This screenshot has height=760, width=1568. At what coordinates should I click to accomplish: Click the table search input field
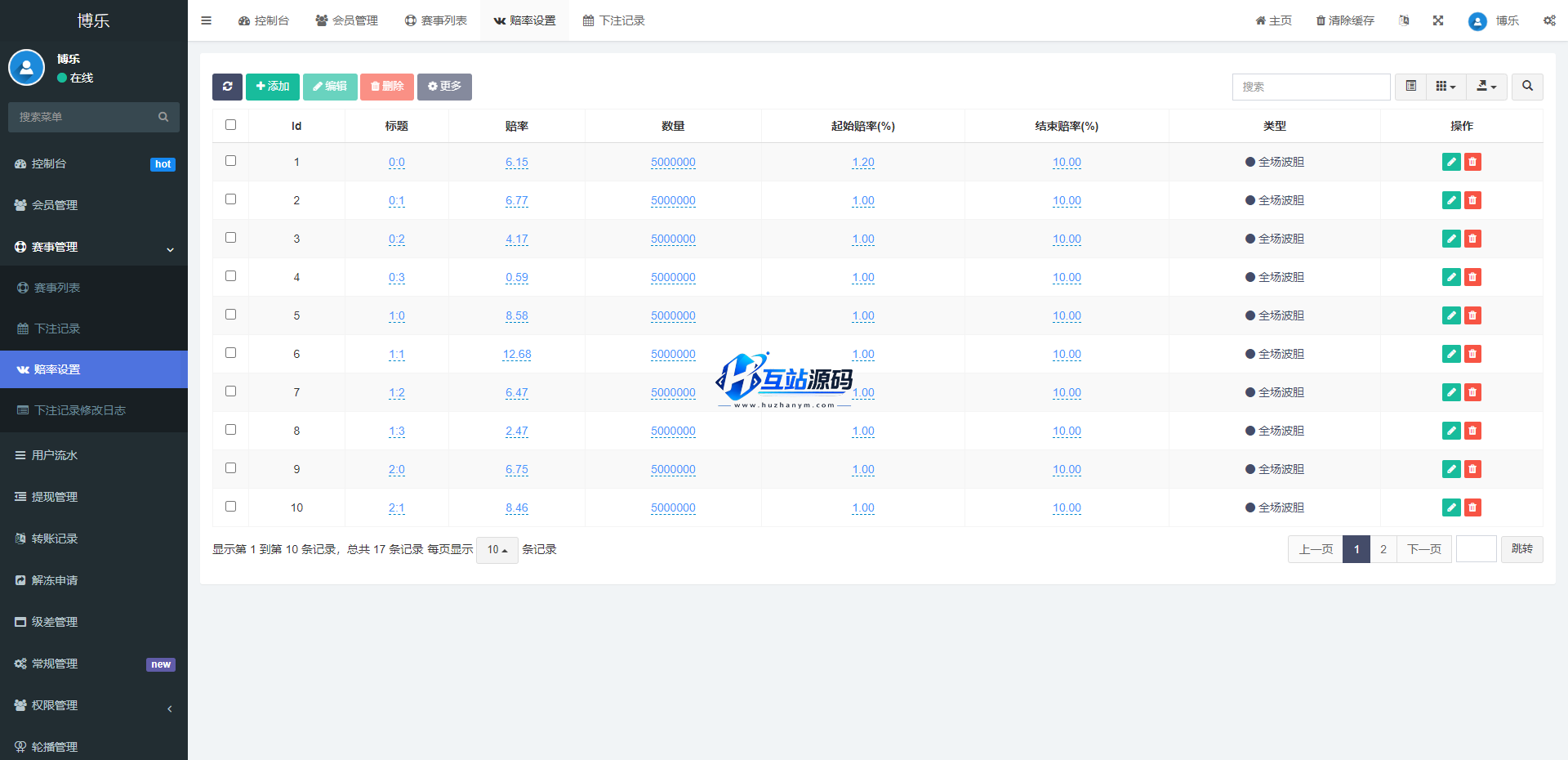(x=1311, y=87)
